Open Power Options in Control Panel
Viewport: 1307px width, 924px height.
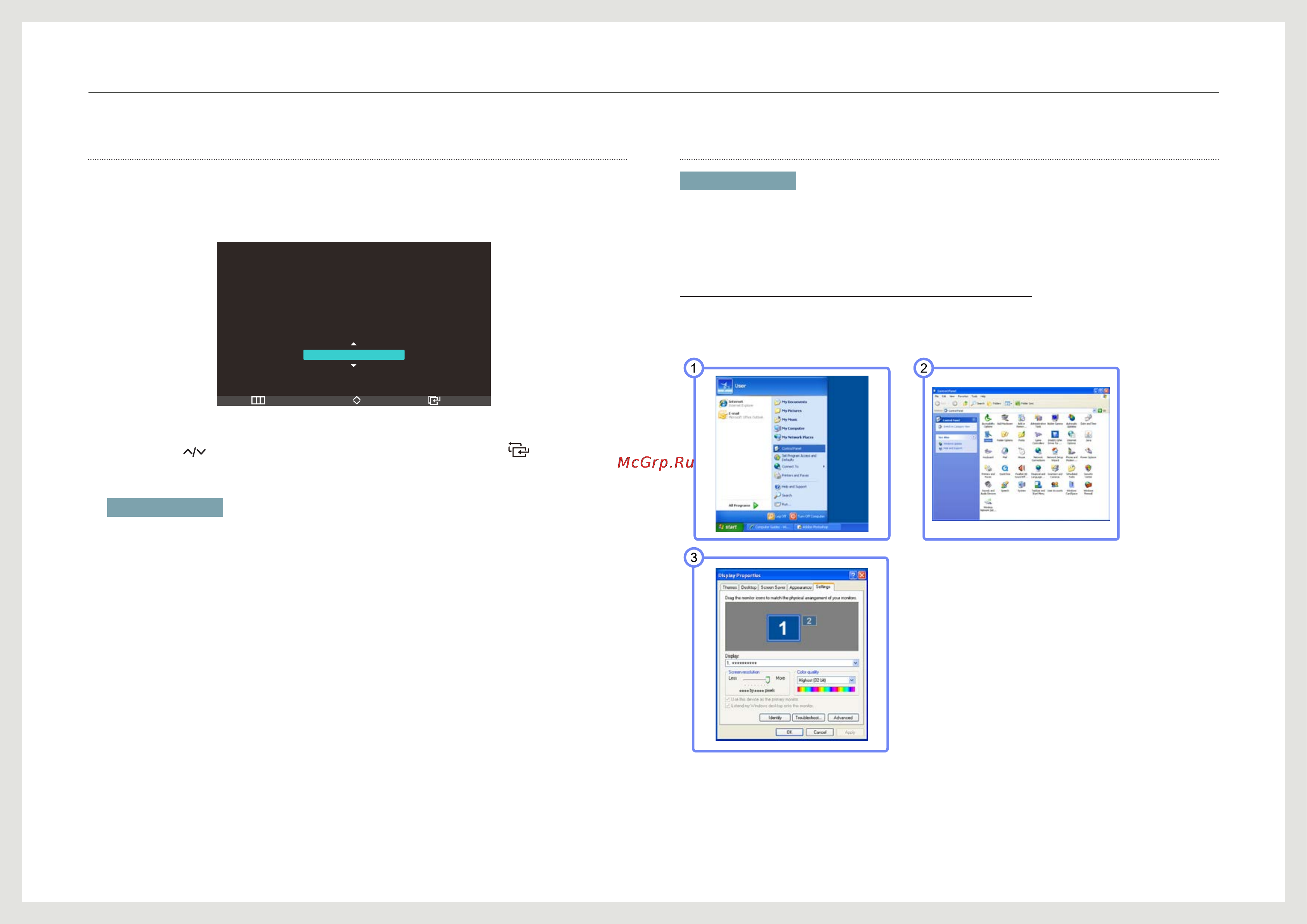(x=1089, y=453)
